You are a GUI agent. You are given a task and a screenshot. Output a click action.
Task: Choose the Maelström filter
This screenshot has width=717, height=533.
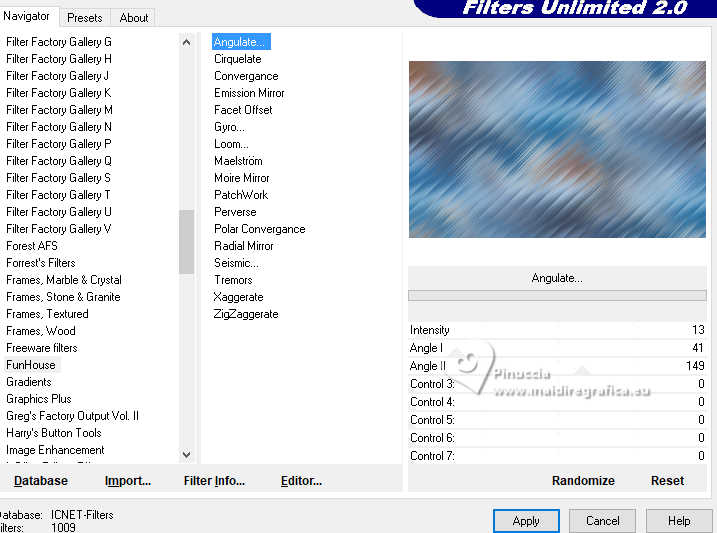[x=238, y=161]
